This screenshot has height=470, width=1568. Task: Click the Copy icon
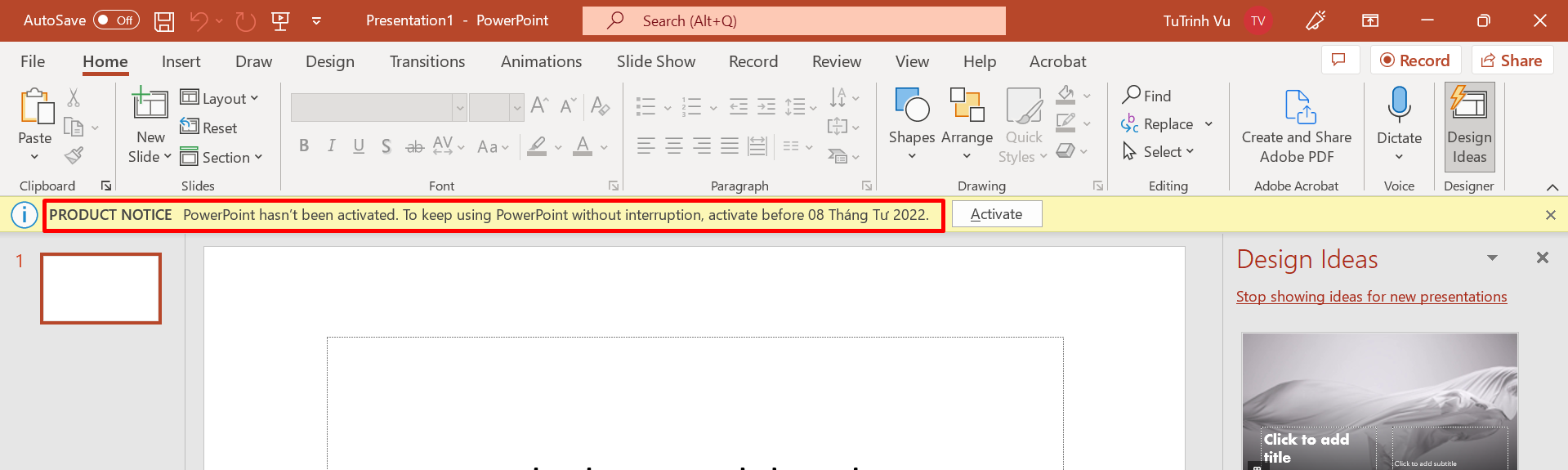pos(74,127)
